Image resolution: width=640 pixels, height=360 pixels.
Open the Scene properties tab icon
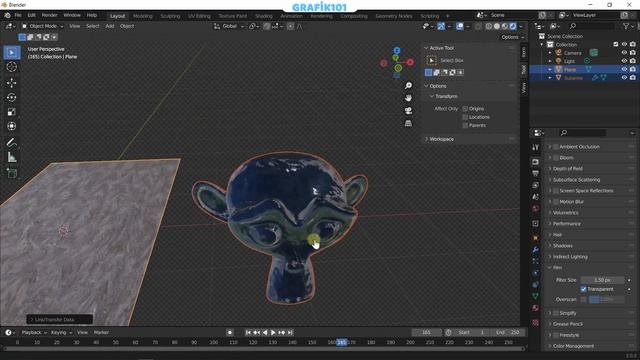click(x=536, y=197)
